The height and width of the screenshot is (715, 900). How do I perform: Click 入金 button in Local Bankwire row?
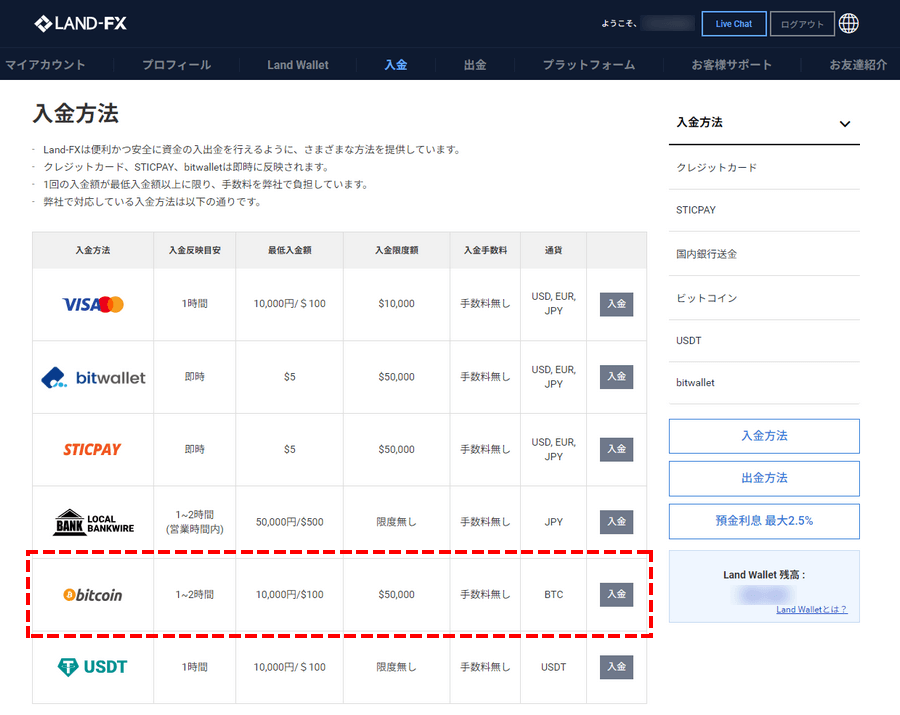tap(616, 522)
